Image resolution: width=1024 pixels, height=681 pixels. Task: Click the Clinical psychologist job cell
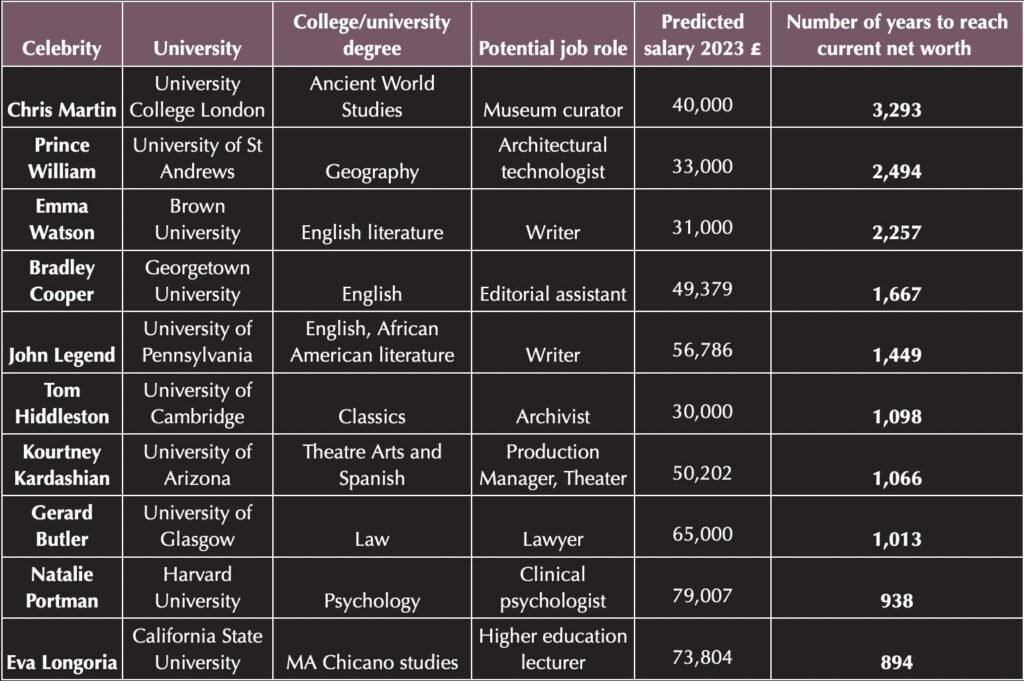tap(553, 587)
